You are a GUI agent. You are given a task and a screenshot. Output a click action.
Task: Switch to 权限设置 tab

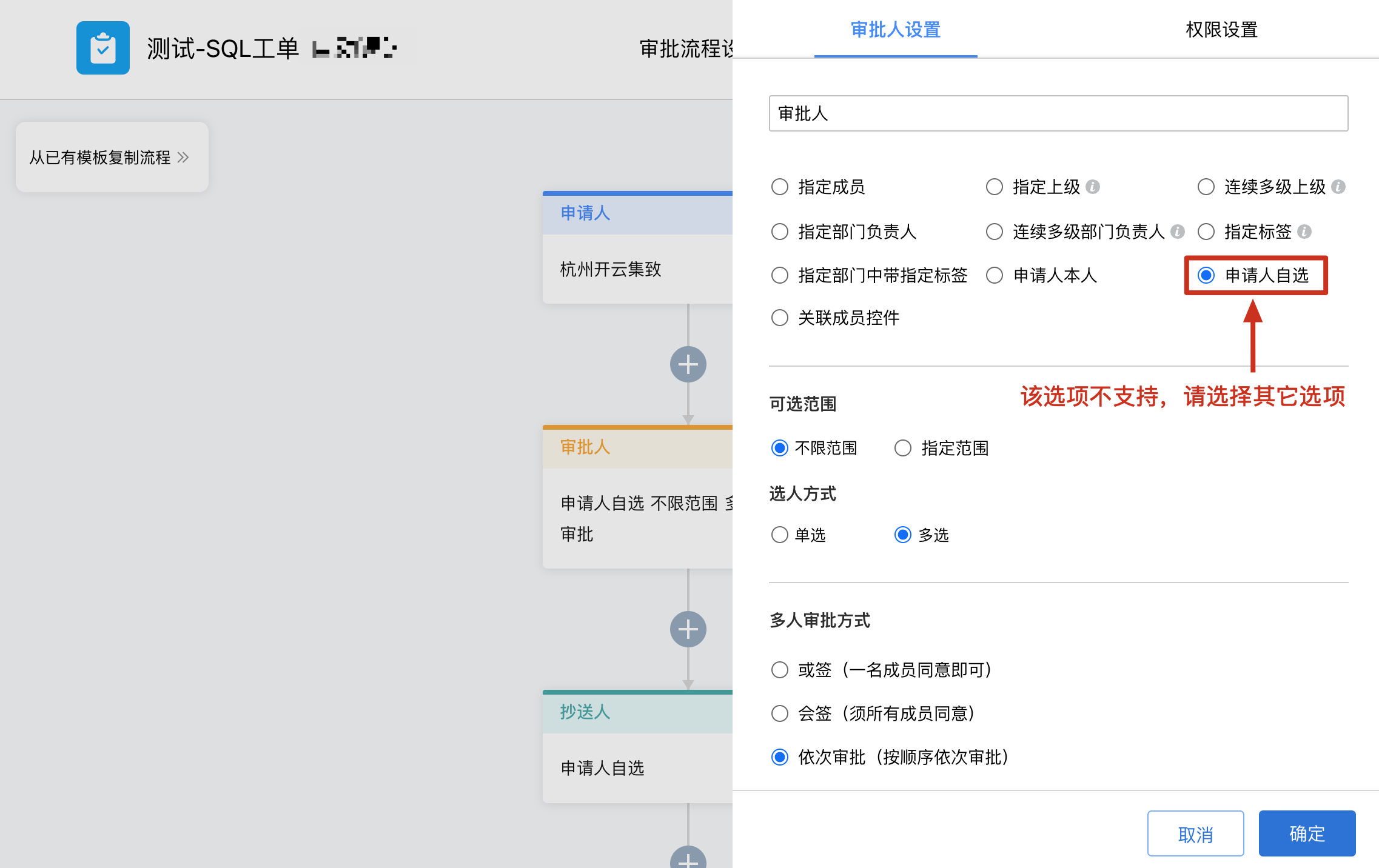coord(1221,29)
